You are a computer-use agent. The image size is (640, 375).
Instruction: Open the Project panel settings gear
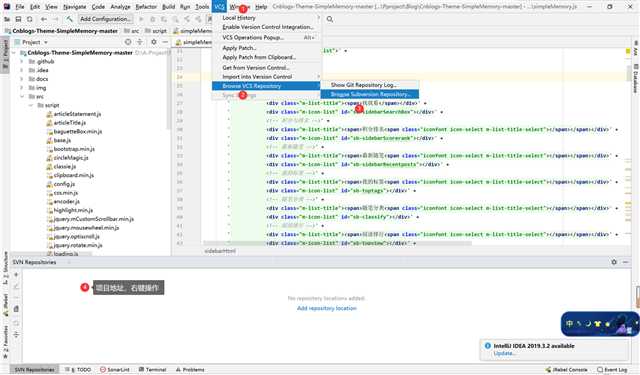(x=153, y=42)
